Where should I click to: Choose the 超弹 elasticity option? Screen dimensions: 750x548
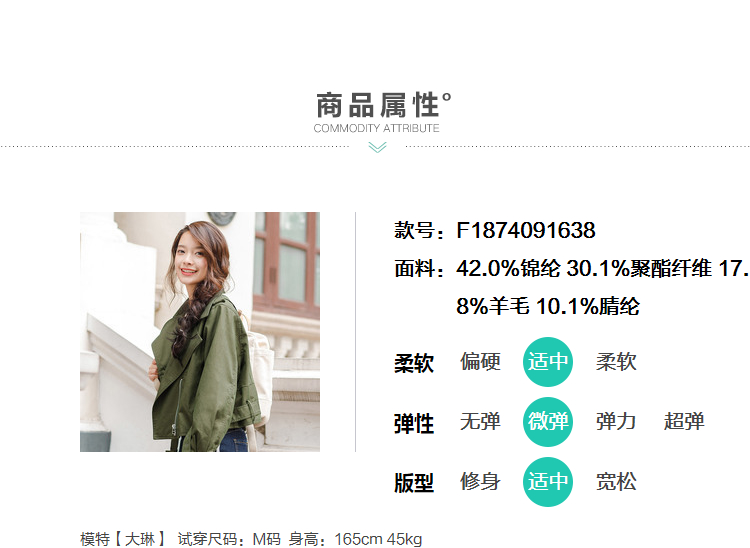pos(684,421)
